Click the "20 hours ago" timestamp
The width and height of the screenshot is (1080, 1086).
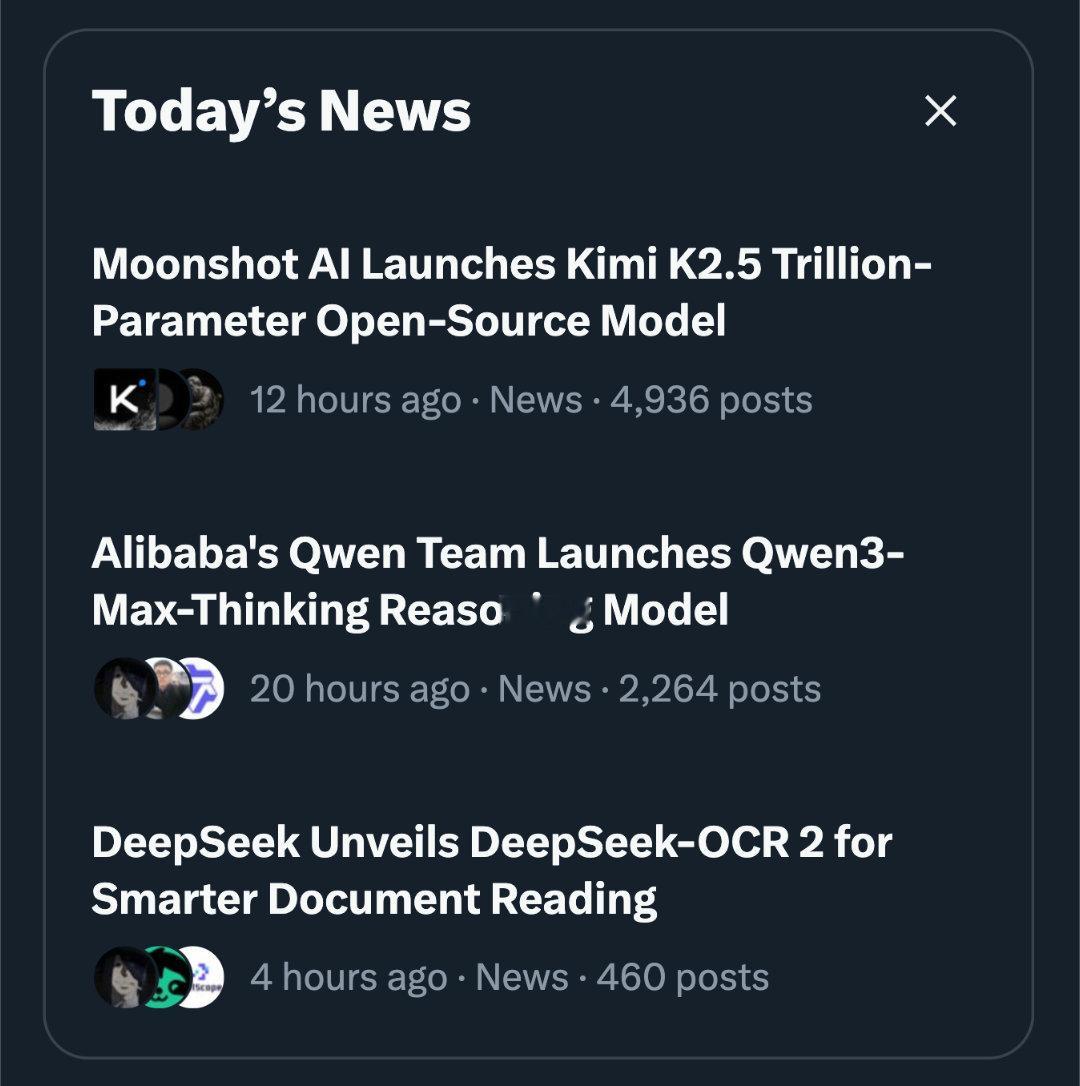coord(359,689)
